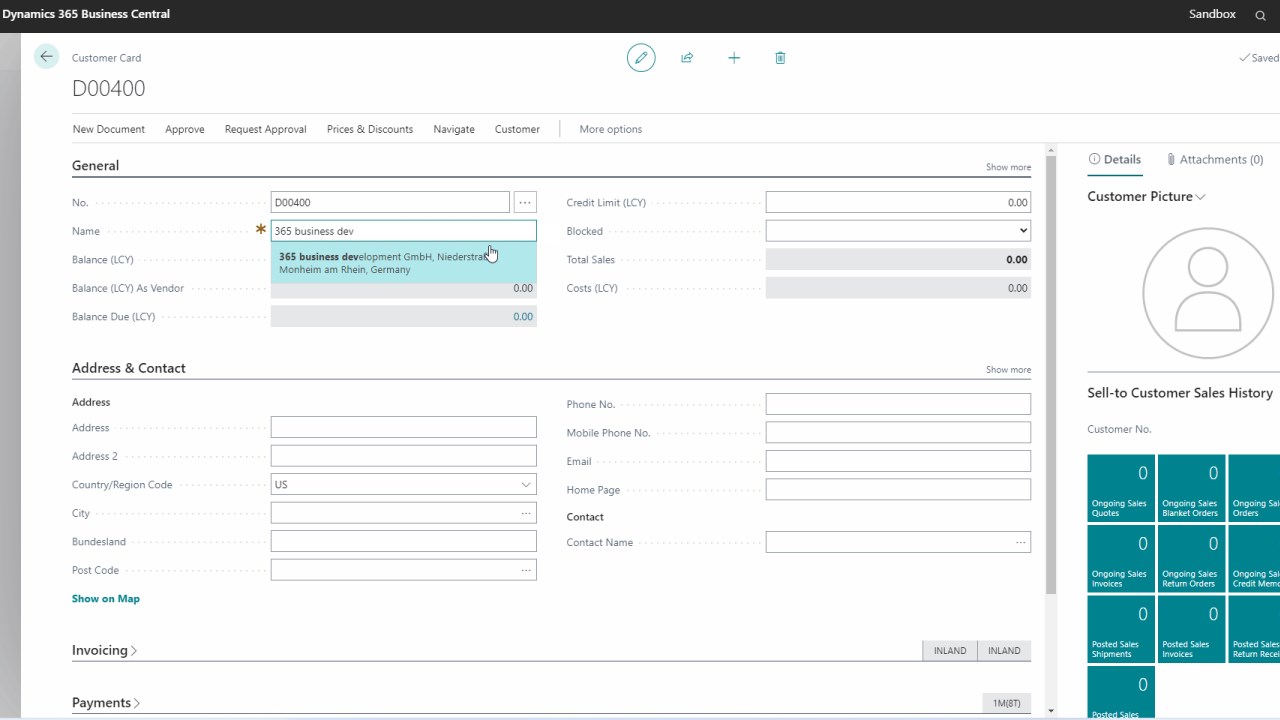Switch to the Details tab
This screenshot has width=1280, height=720.
pyautogui.click(x=1115, y=159)
